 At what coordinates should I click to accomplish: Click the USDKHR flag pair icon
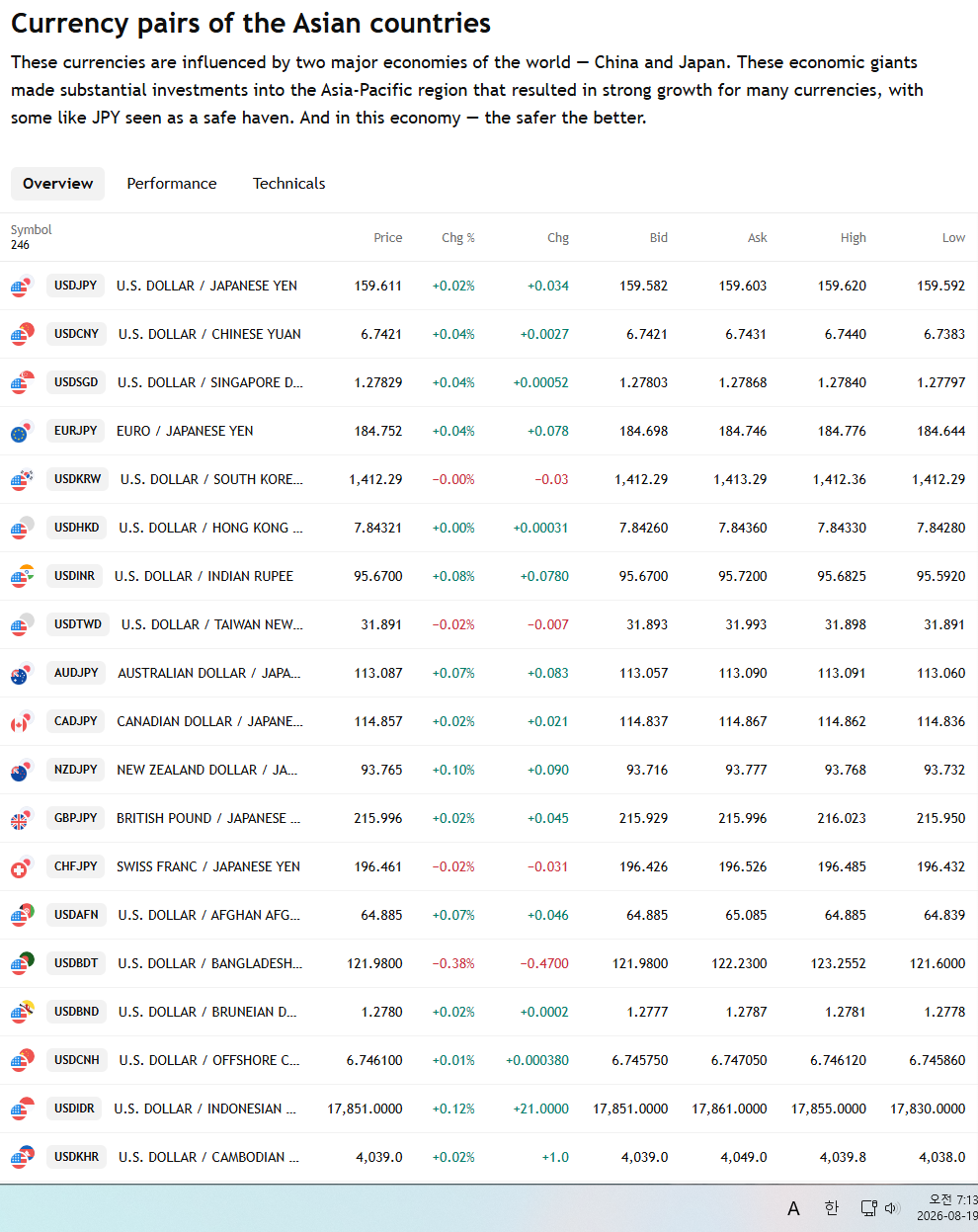click(x=22, y=1158)
